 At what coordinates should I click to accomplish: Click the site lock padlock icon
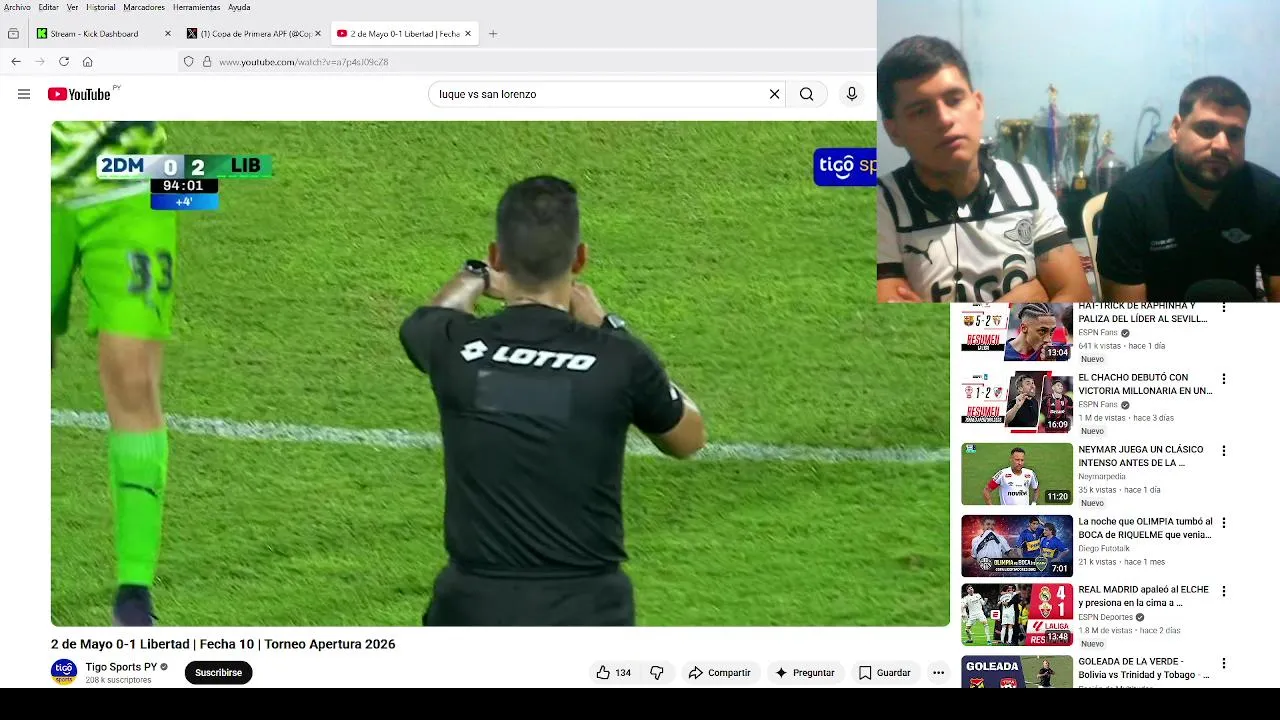pyautogui.click(x=207, y=62)
